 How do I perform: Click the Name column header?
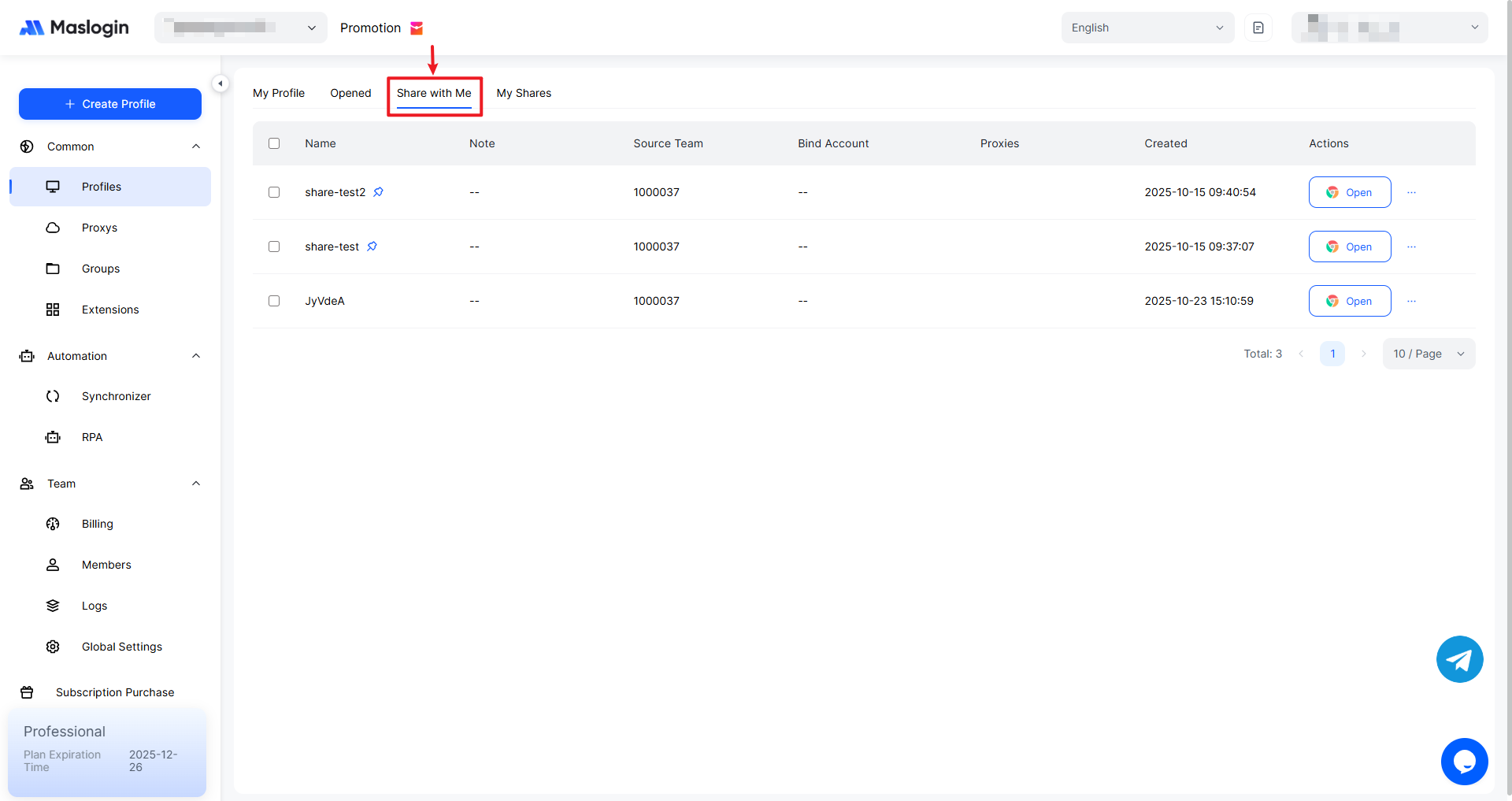click(x=321, y=143)
